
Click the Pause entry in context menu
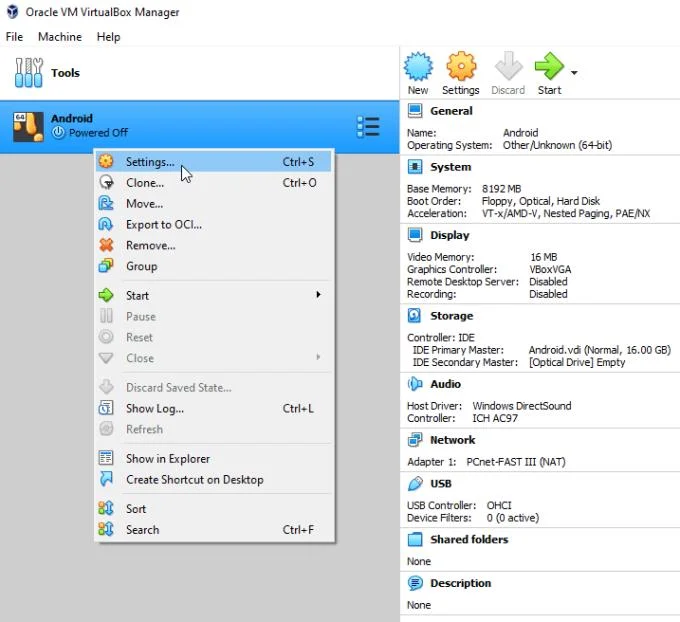pos(214,316)
